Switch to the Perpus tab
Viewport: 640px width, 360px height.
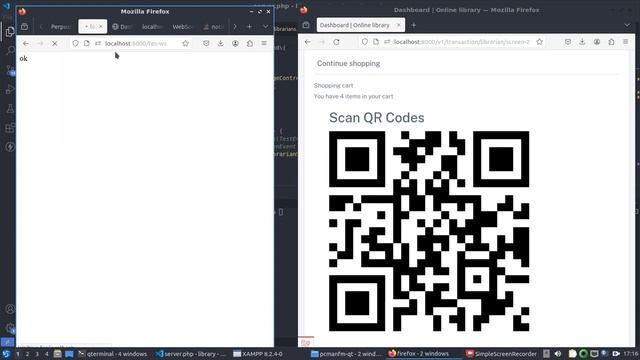60,27
